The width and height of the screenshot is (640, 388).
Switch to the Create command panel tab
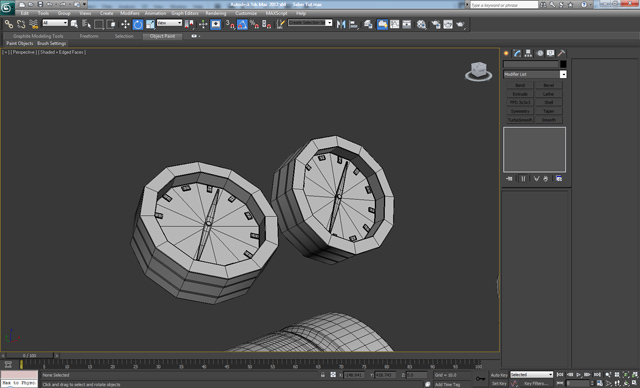507,53
